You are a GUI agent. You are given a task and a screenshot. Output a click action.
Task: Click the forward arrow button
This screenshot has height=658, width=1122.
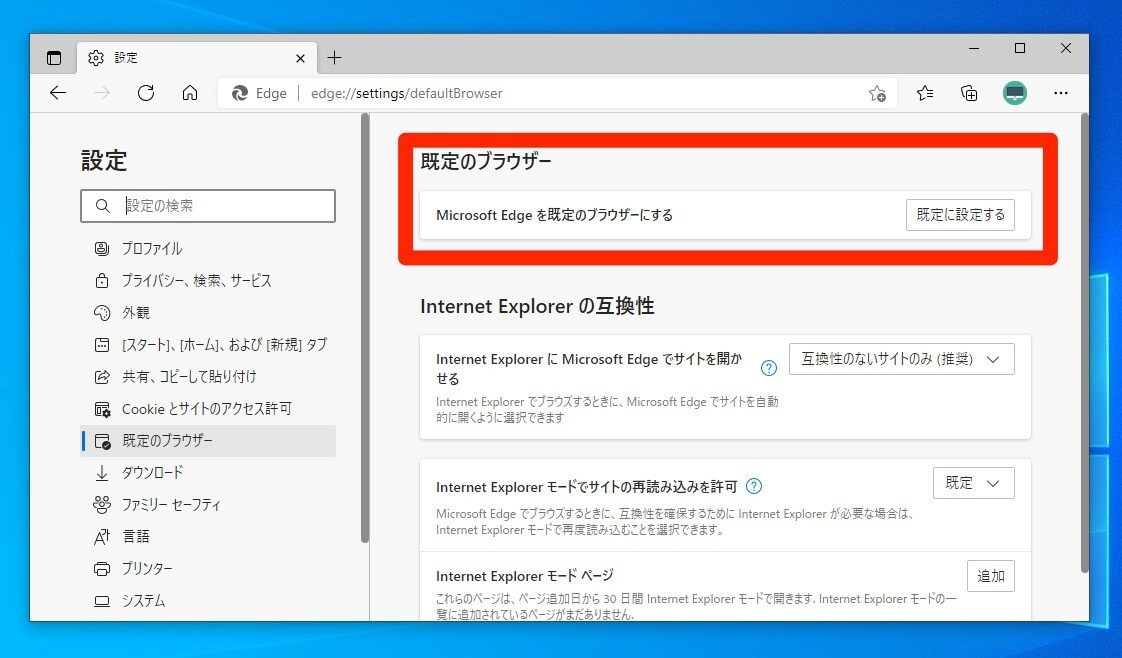click(102, 93)
